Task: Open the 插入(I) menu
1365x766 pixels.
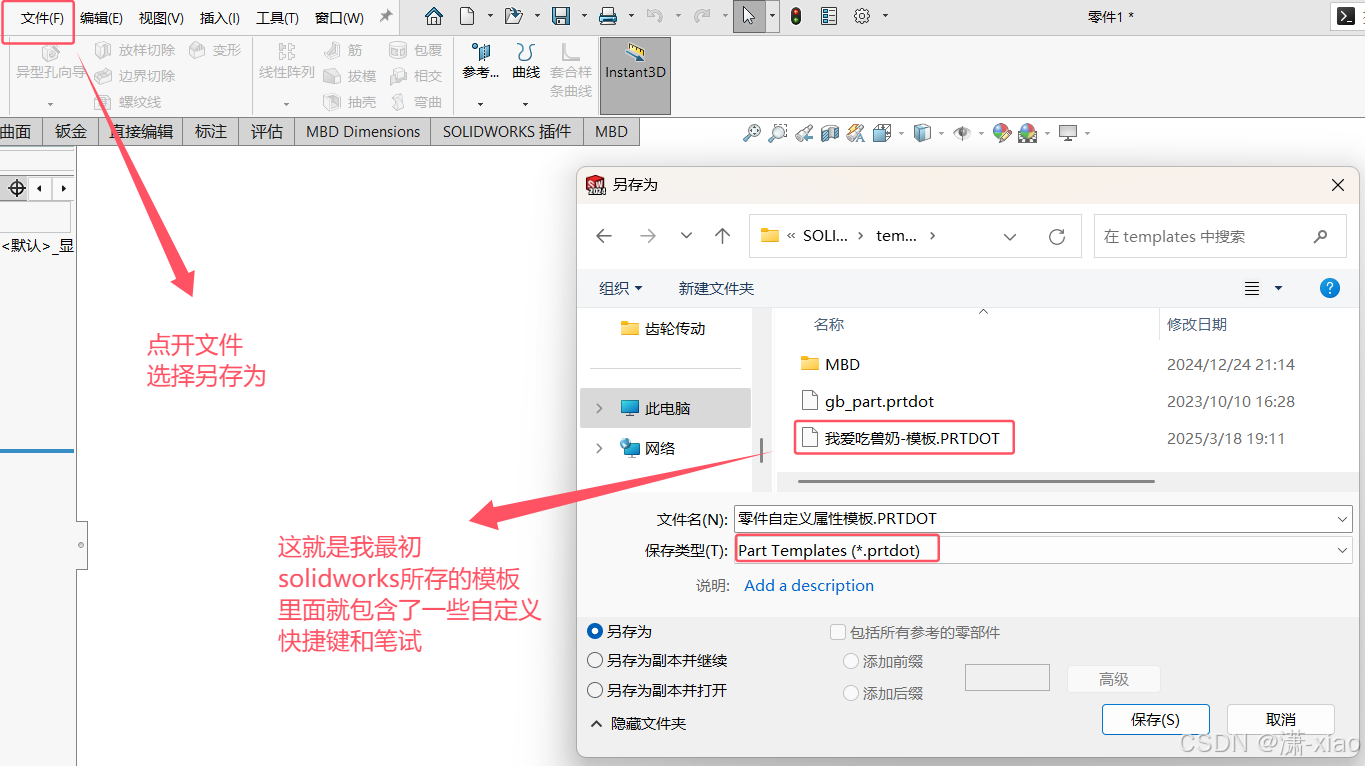Action: 220,18
